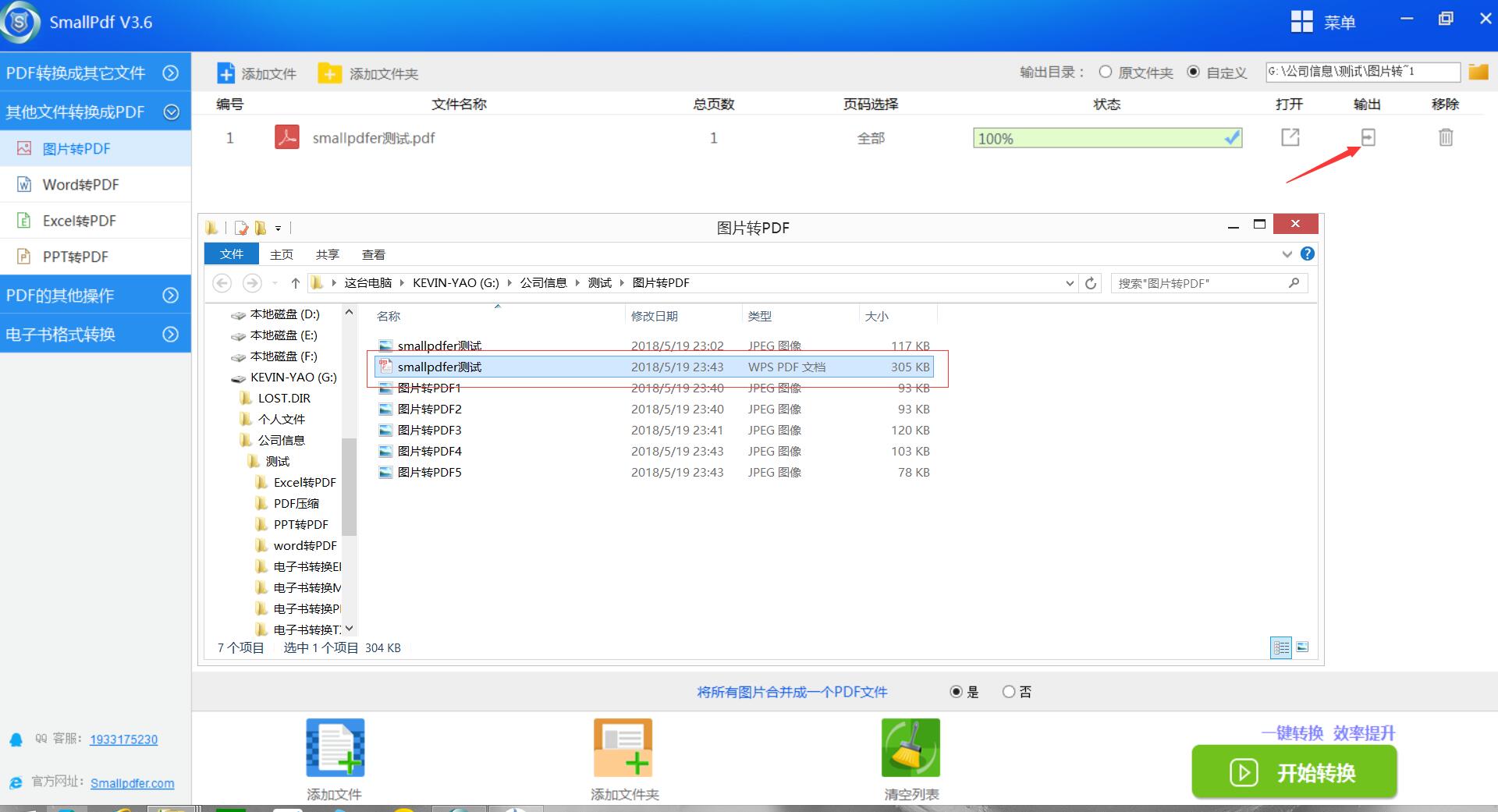Open the Smallpdfer.com website link

(x=132, y=783)
